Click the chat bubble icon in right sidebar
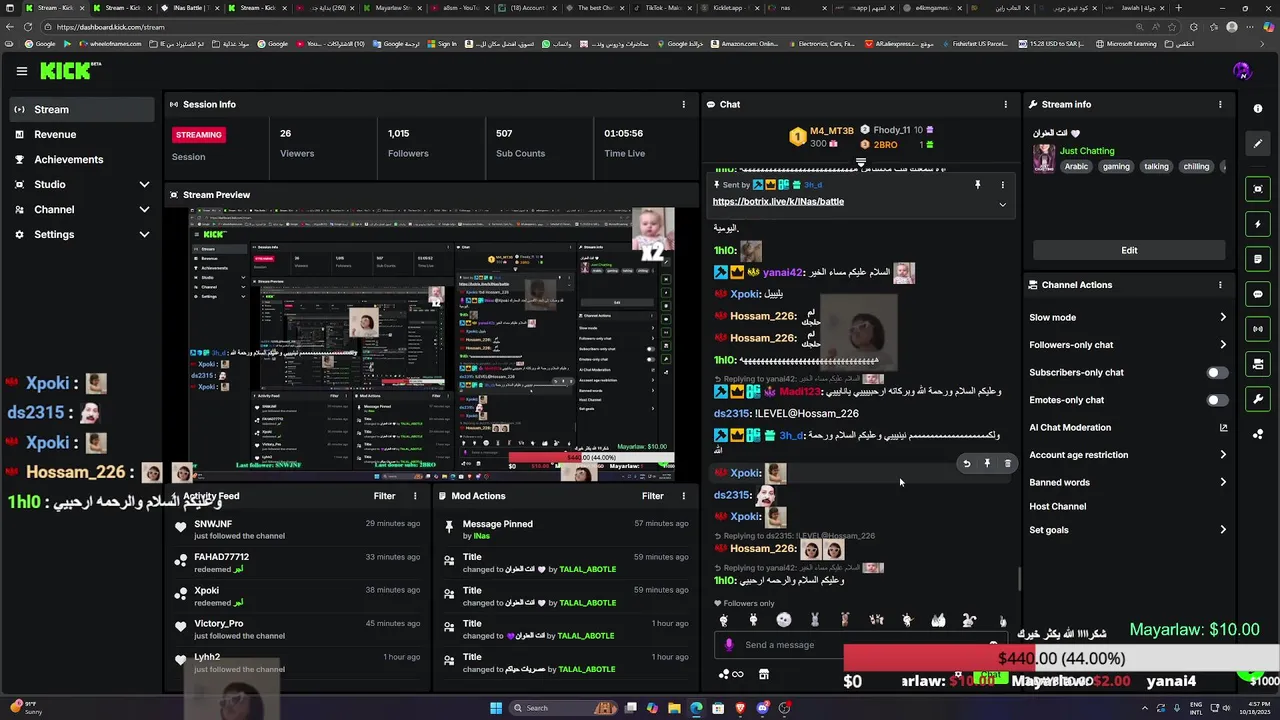The image size is (1280, 720). (1258, 294)
